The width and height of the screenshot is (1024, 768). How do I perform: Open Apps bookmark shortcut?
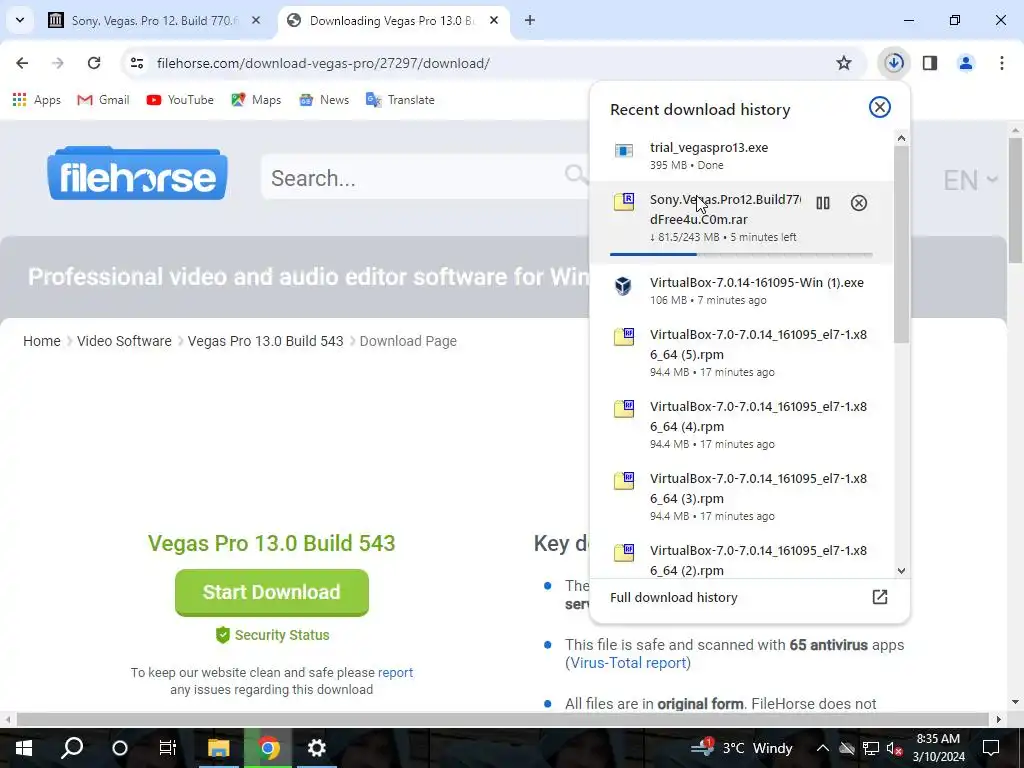37,100
